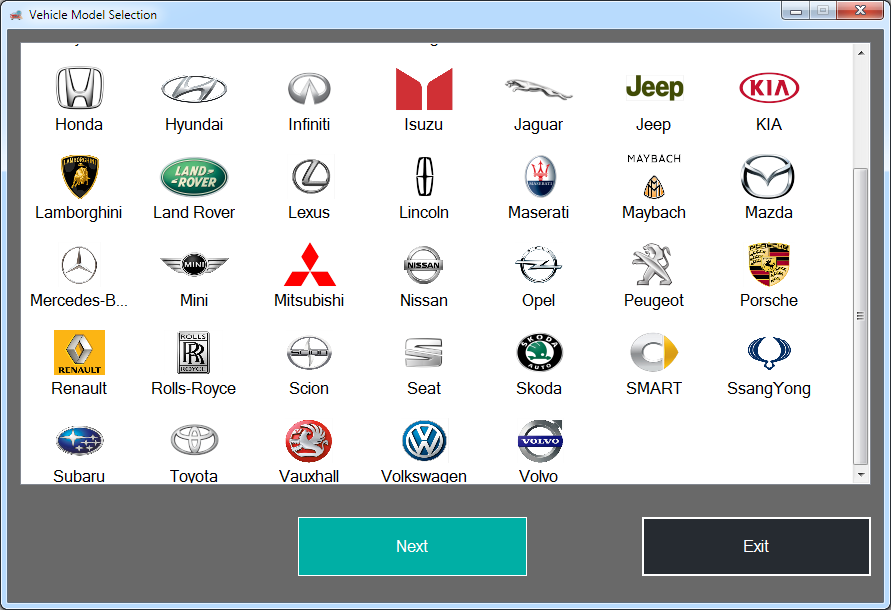Screen dimensions: 891x610
Task: Click the "Lamborghini" text label
Action: coord(78,213)
